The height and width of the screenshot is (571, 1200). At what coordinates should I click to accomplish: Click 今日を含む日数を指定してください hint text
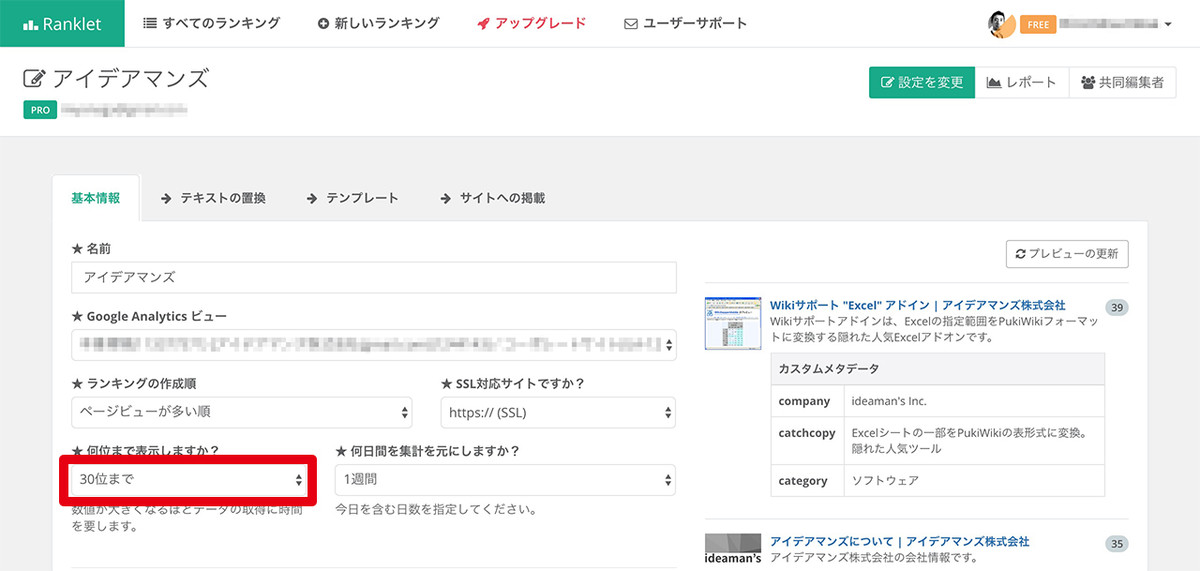tap(436, 510)
